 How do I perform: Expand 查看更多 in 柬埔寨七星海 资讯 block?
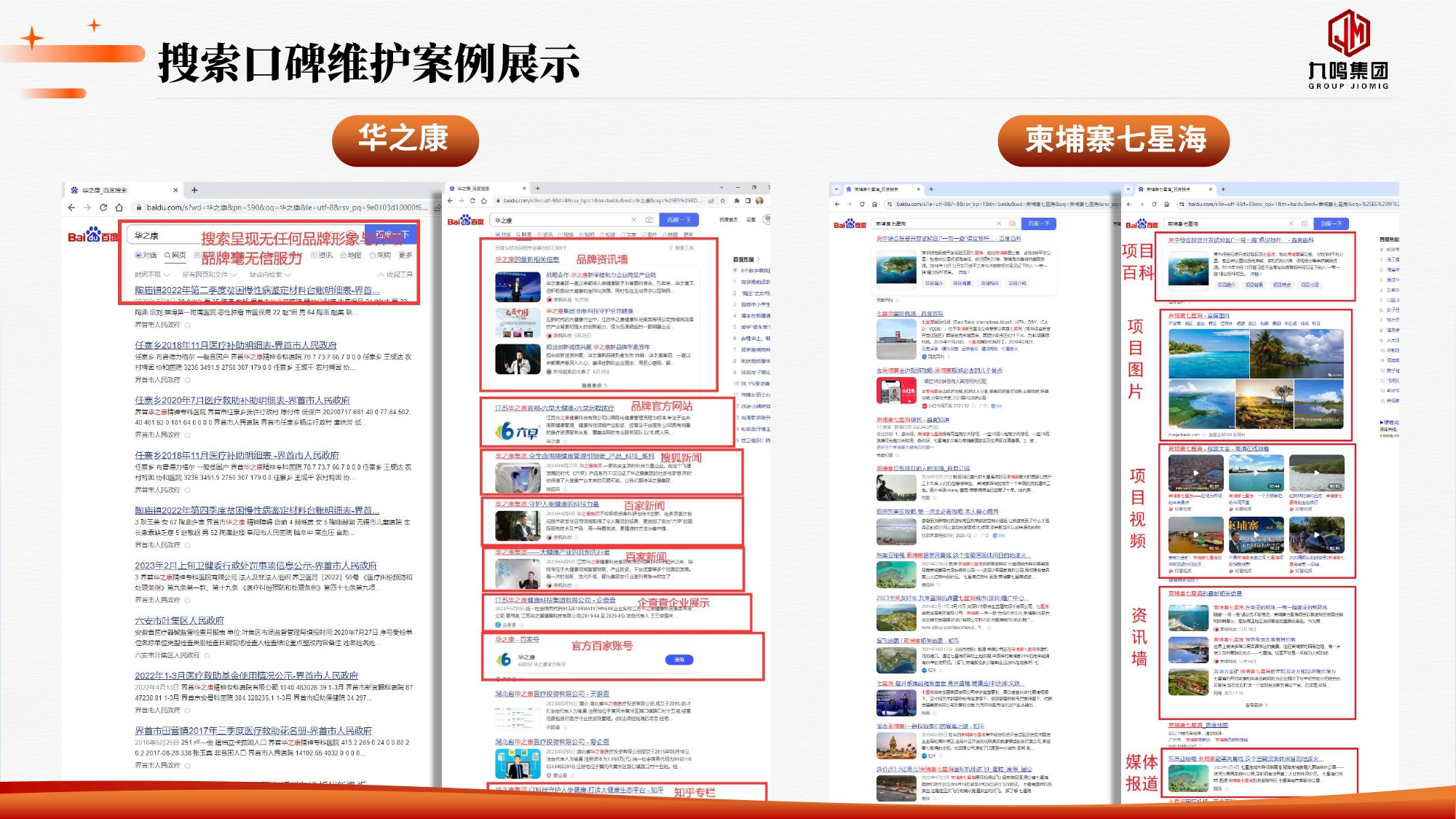[x=1257, y=705]
